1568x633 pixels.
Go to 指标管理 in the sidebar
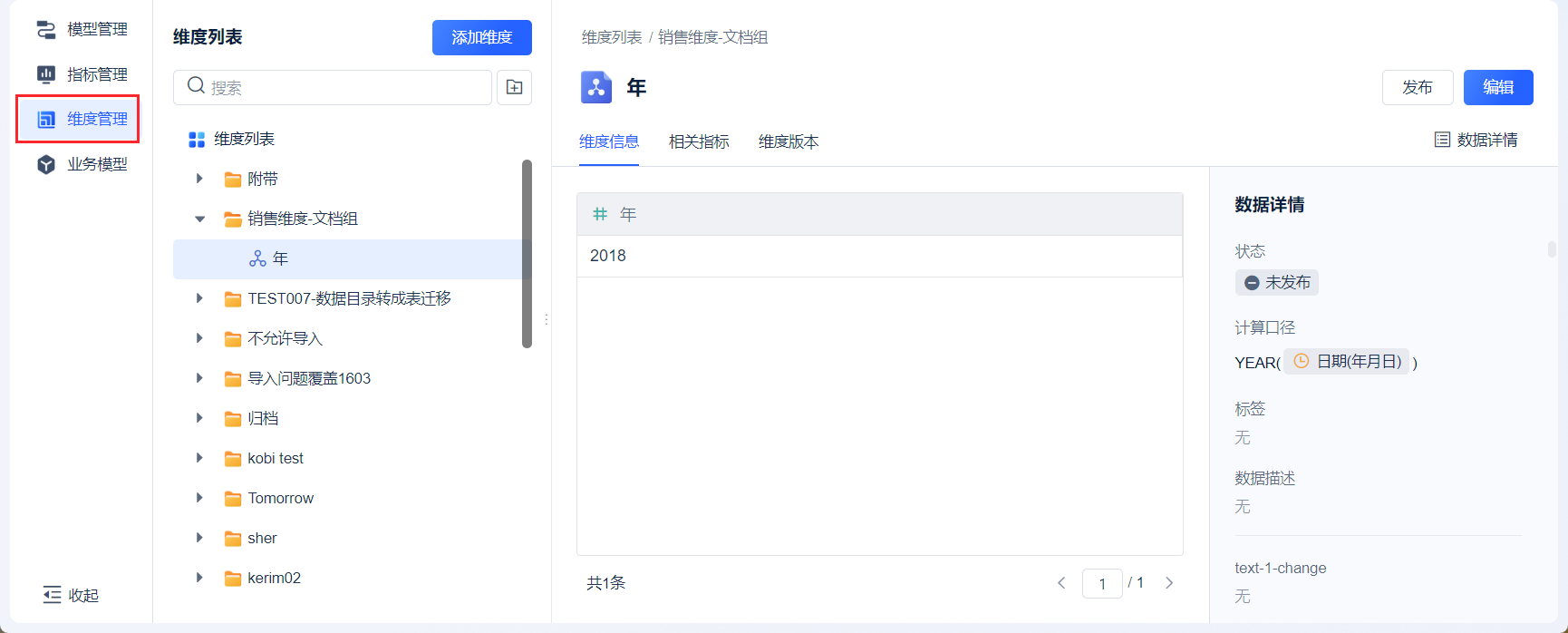tap(82, 74)
